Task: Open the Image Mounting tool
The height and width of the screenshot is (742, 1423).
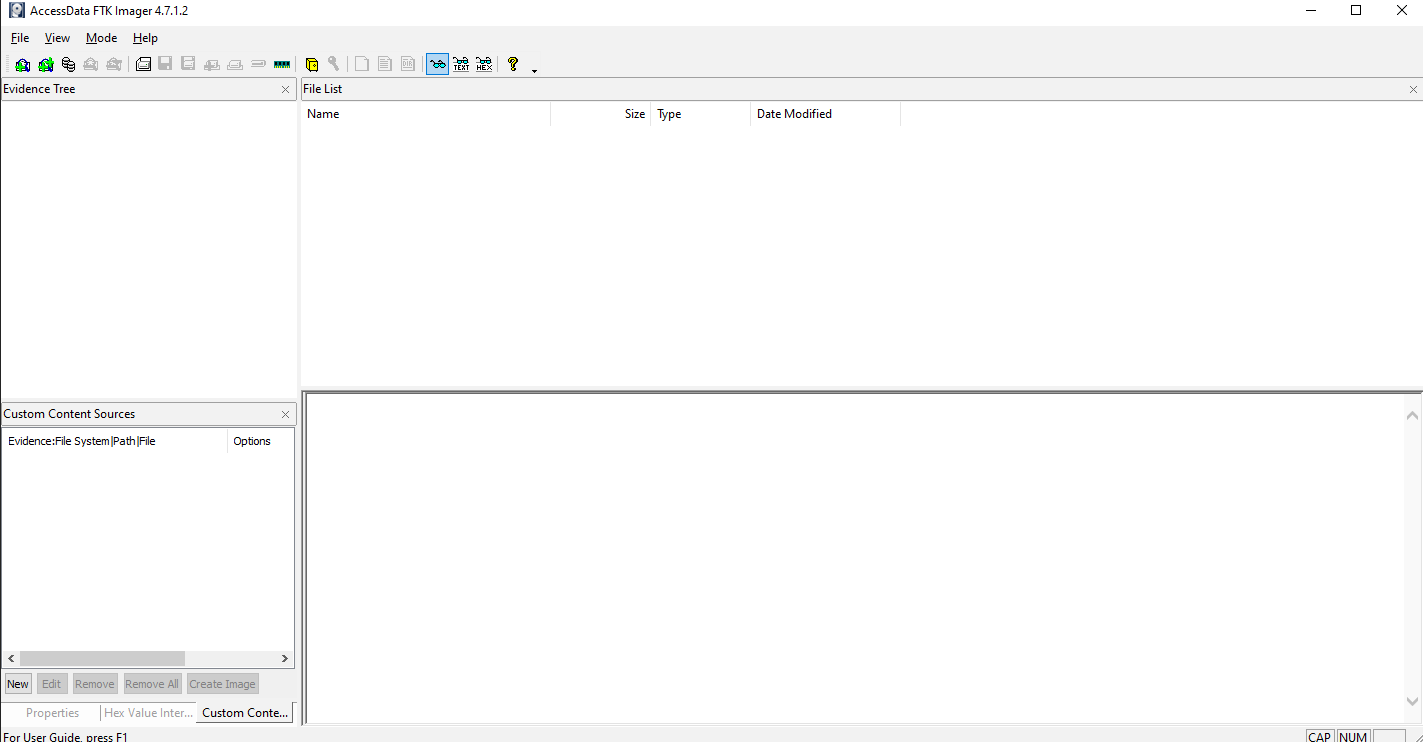Action: click(68, 64)
